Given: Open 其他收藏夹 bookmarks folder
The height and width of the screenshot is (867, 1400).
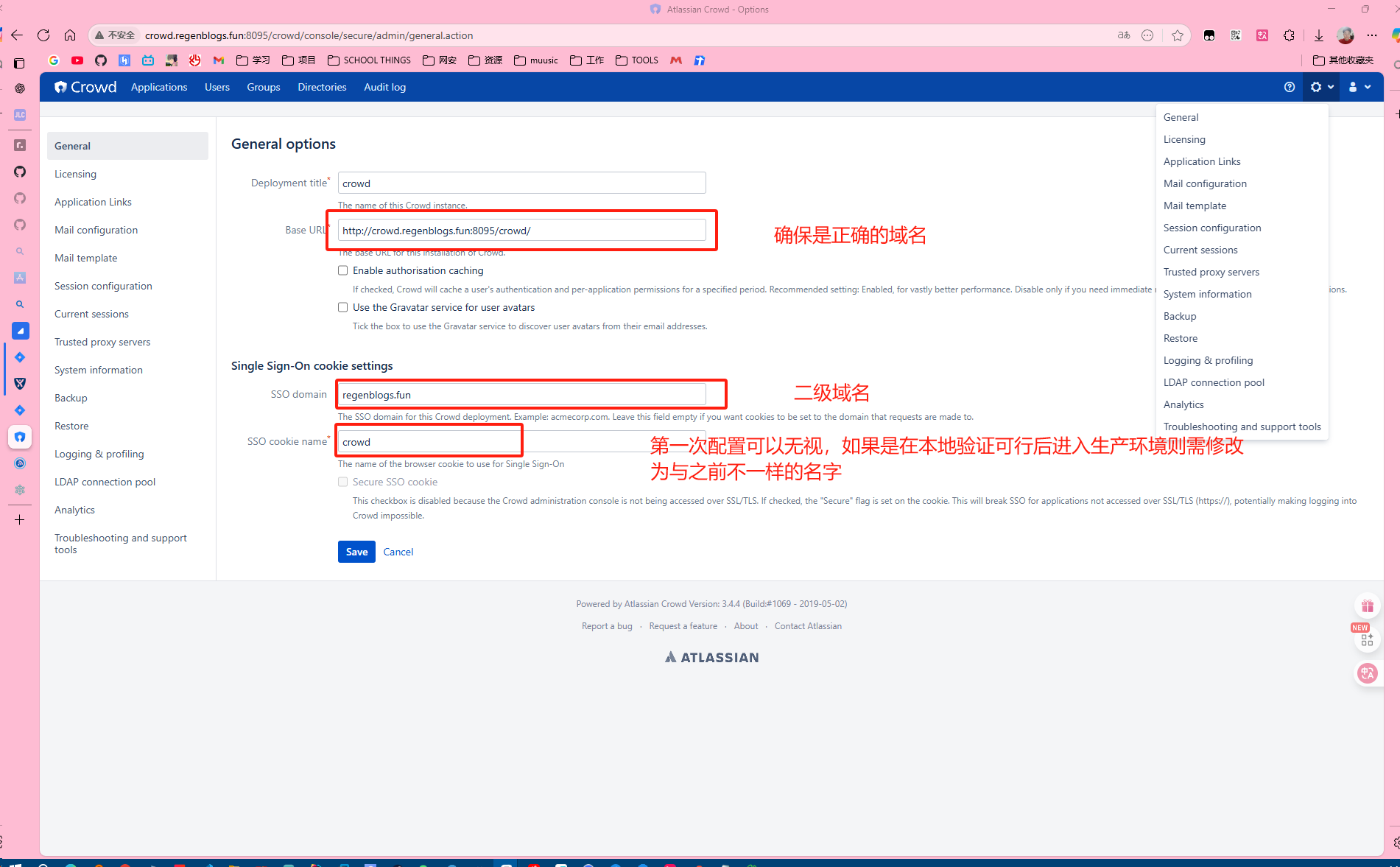Looking at the screenshot, I should 1343,60.
